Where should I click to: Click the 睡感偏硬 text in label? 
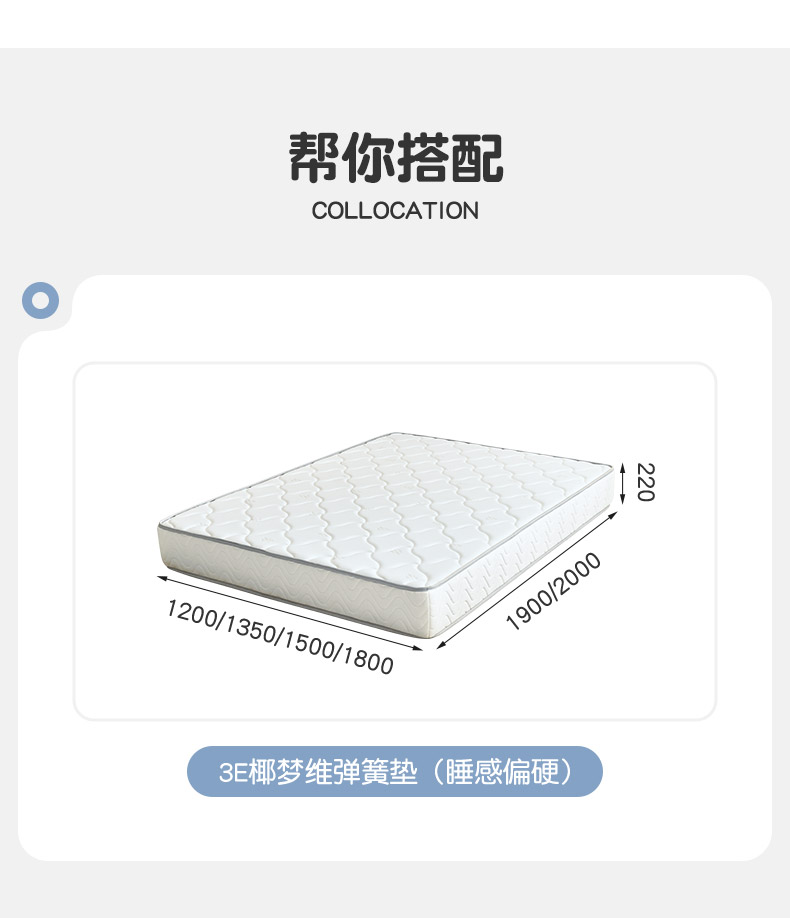click(x=502, y=772)
